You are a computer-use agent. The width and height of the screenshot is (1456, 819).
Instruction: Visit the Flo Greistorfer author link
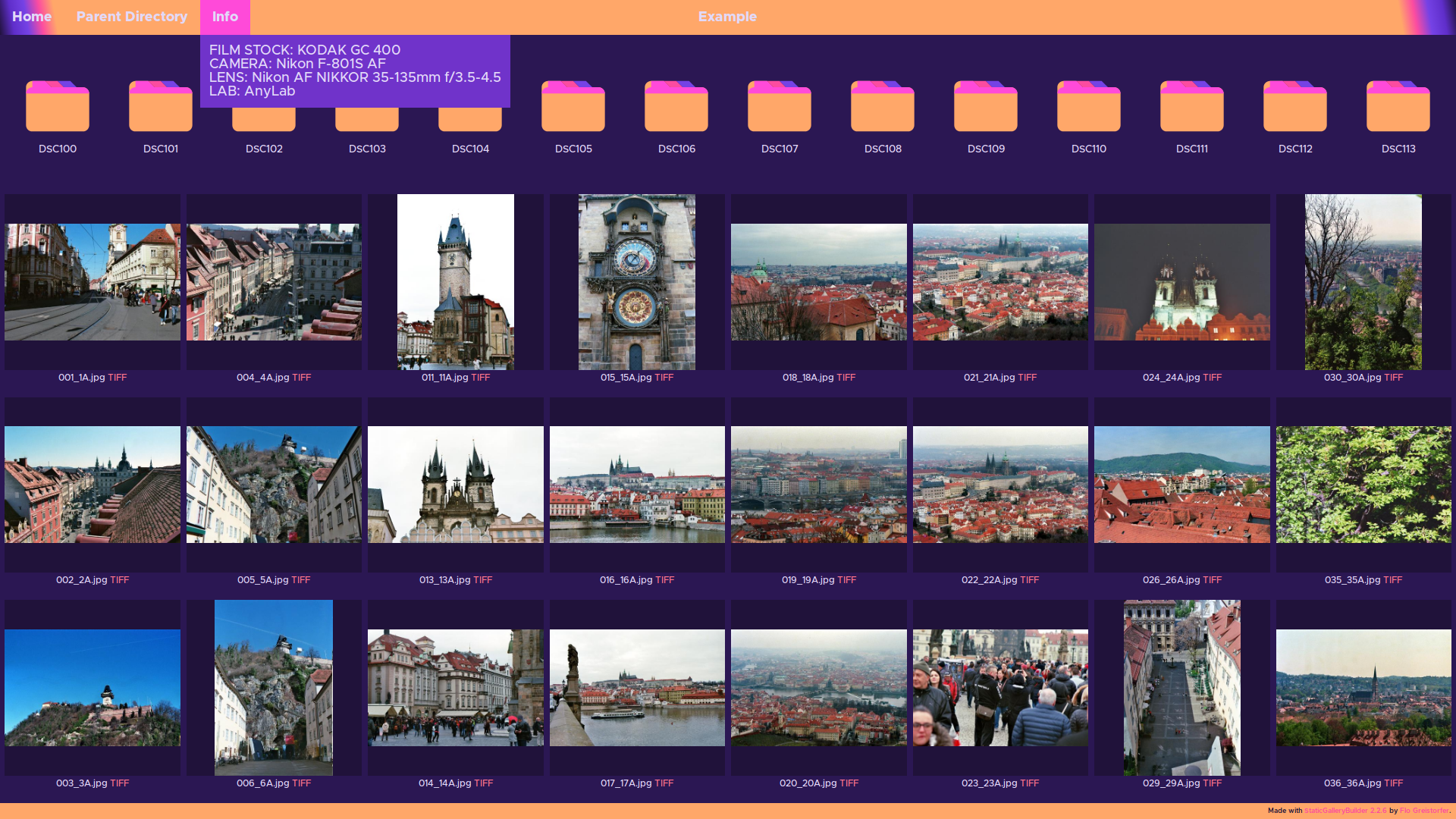point(1423,811)
